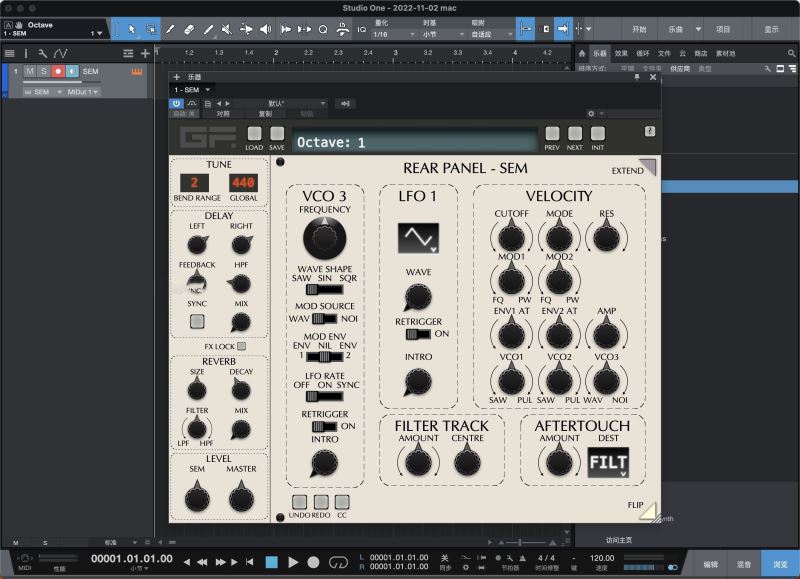Click the REDO button on SEM panel

coord(321,502)
